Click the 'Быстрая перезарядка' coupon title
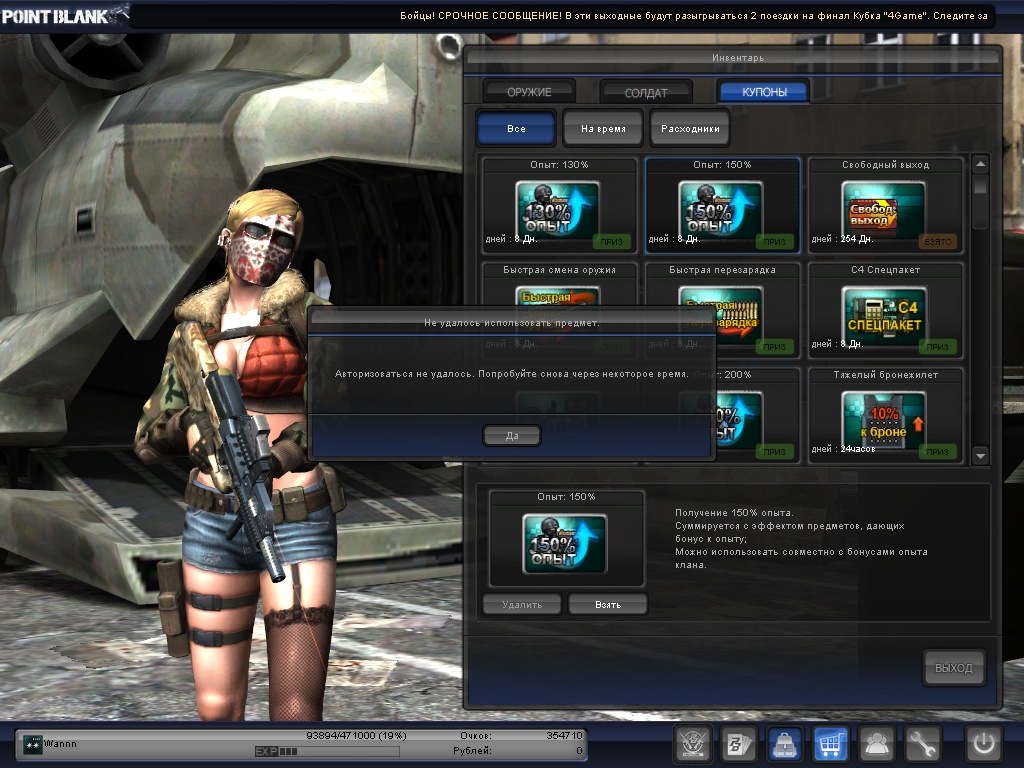Image resolution: width=1024 pixels, height=768 pixels. tap(722, 270)
